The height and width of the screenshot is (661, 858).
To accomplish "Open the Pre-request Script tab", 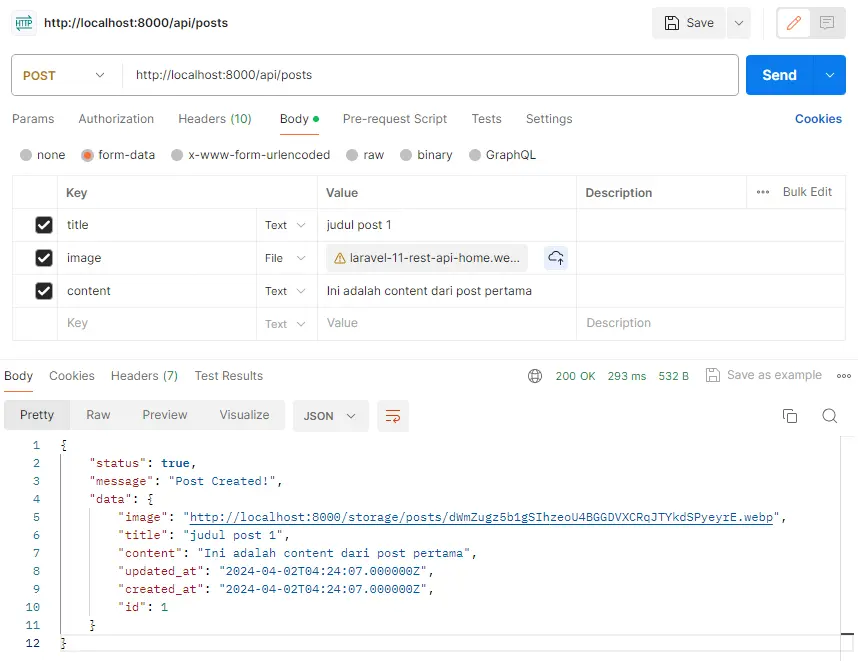I will (395, 119).
